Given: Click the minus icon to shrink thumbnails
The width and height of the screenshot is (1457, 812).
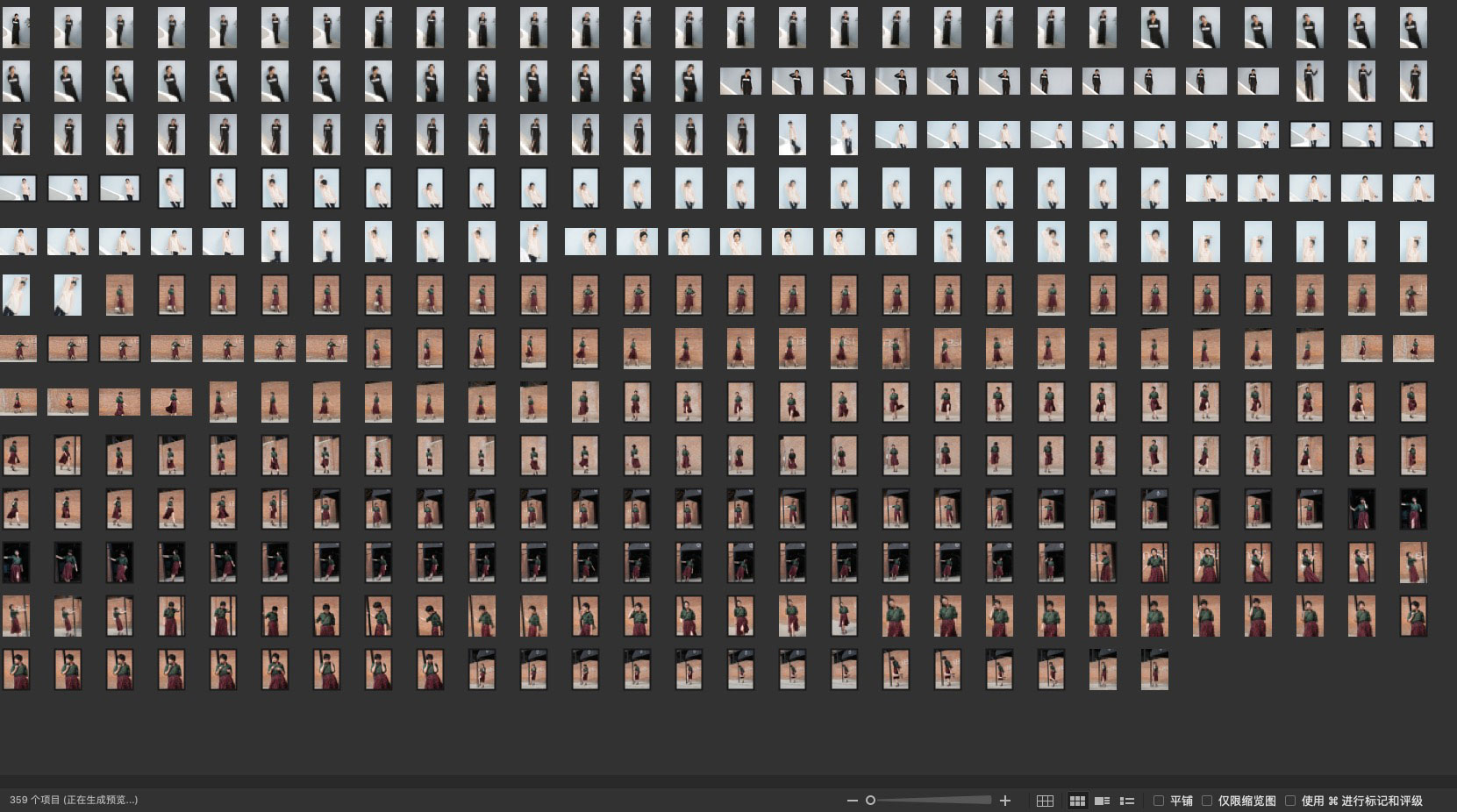Looking at the screenshot, I should pos(852,801).
